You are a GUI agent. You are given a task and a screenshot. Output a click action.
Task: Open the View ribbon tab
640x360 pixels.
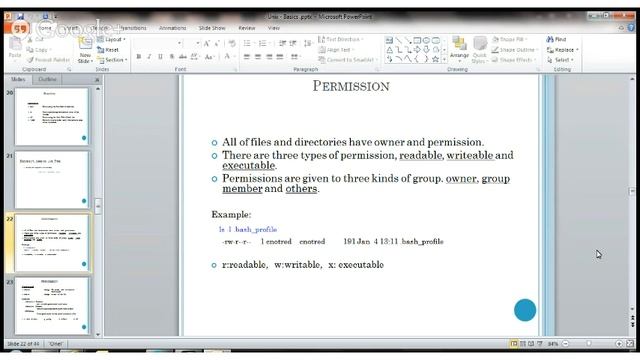click(x=274, y=28)
